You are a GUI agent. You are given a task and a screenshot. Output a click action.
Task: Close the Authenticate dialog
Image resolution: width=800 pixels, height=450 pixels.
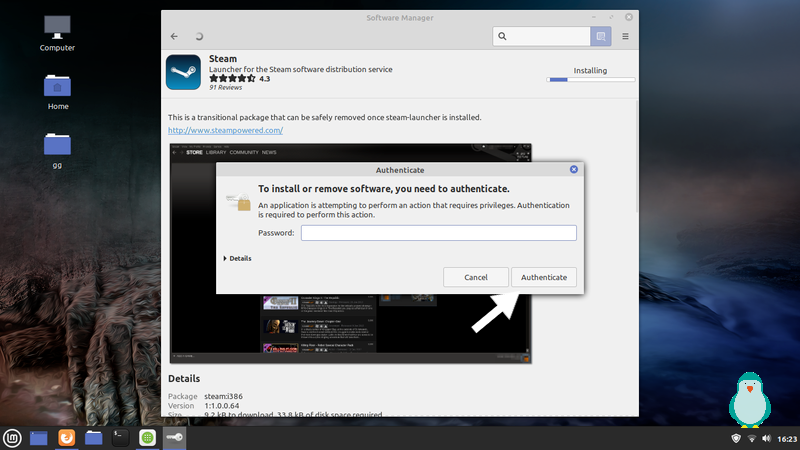[573, 169]
